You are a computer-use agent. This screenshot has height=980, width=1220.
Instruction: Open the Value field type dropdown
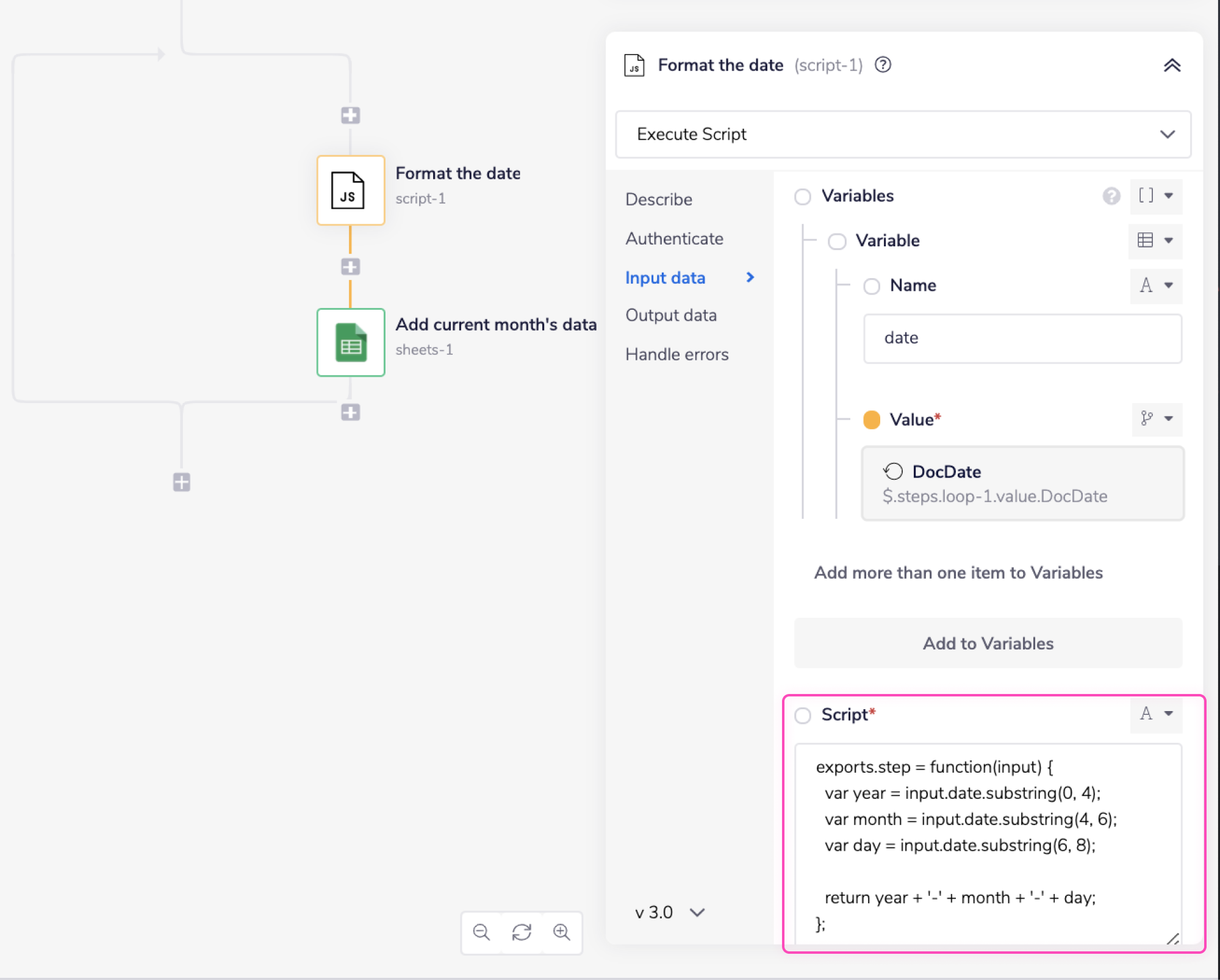click(x=1157, y=419)
